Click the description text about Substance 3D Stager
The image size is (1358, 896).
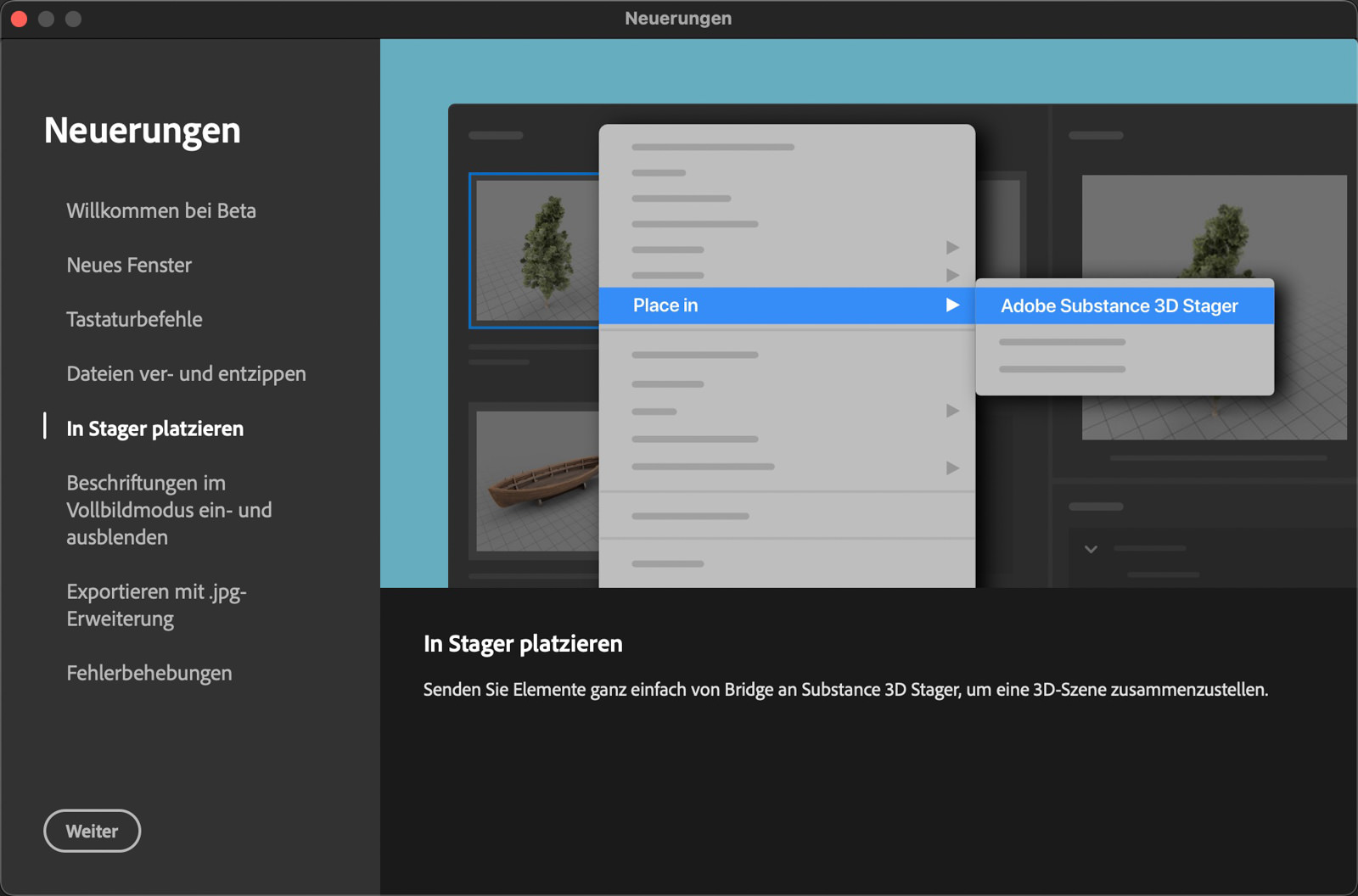[845, 689]
